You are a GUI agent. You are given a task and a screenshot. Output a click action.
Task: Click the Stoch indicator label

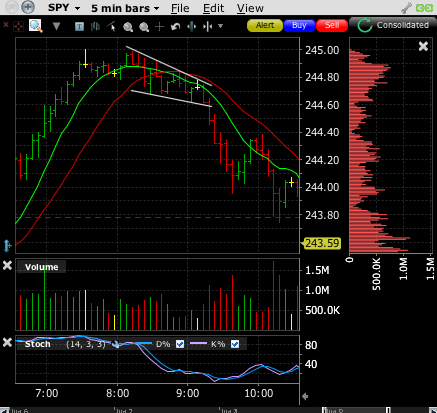(37, 344)
